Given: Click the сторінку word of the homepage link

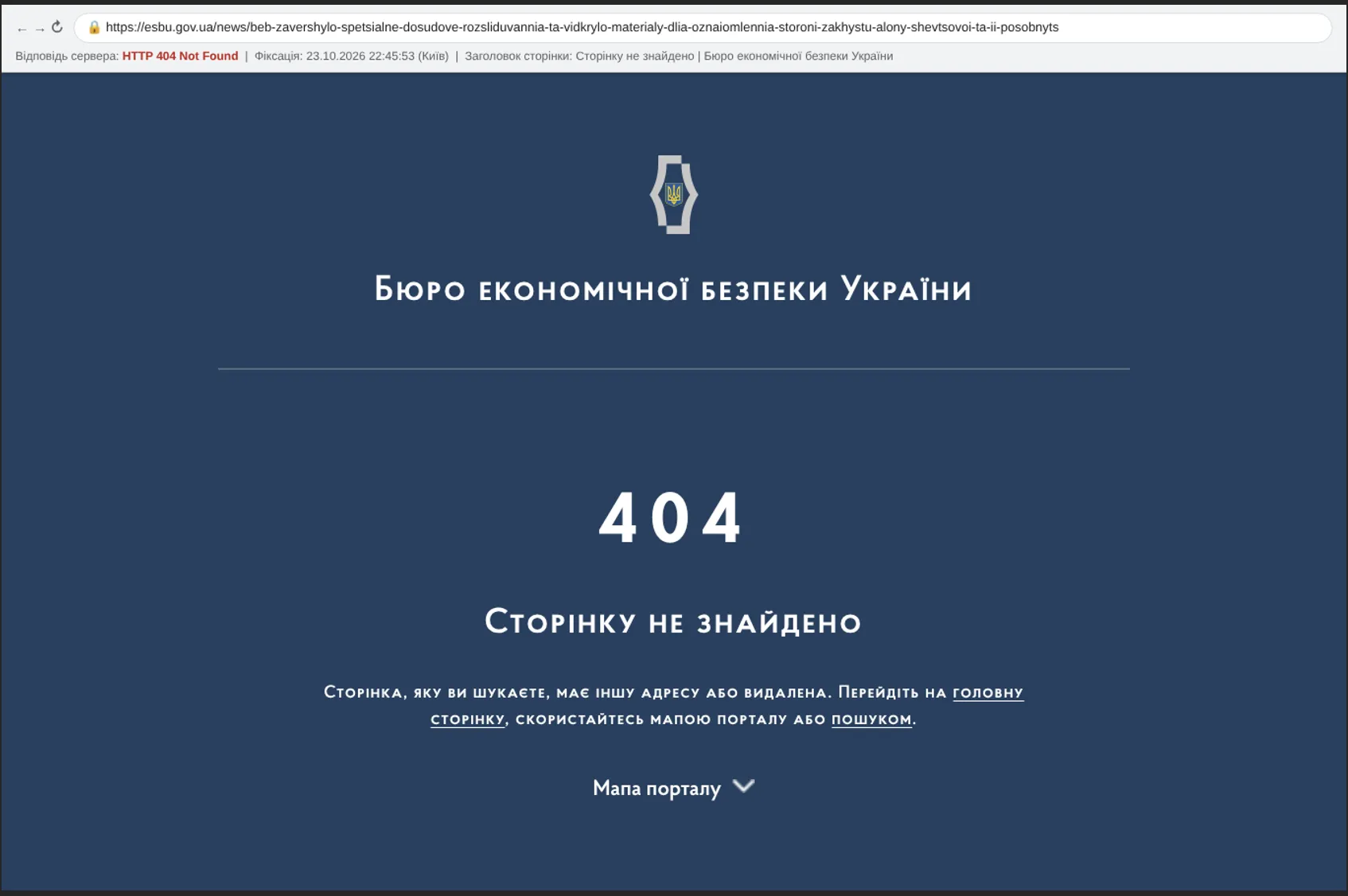Looking at the screenshot, I should point(468,719).
